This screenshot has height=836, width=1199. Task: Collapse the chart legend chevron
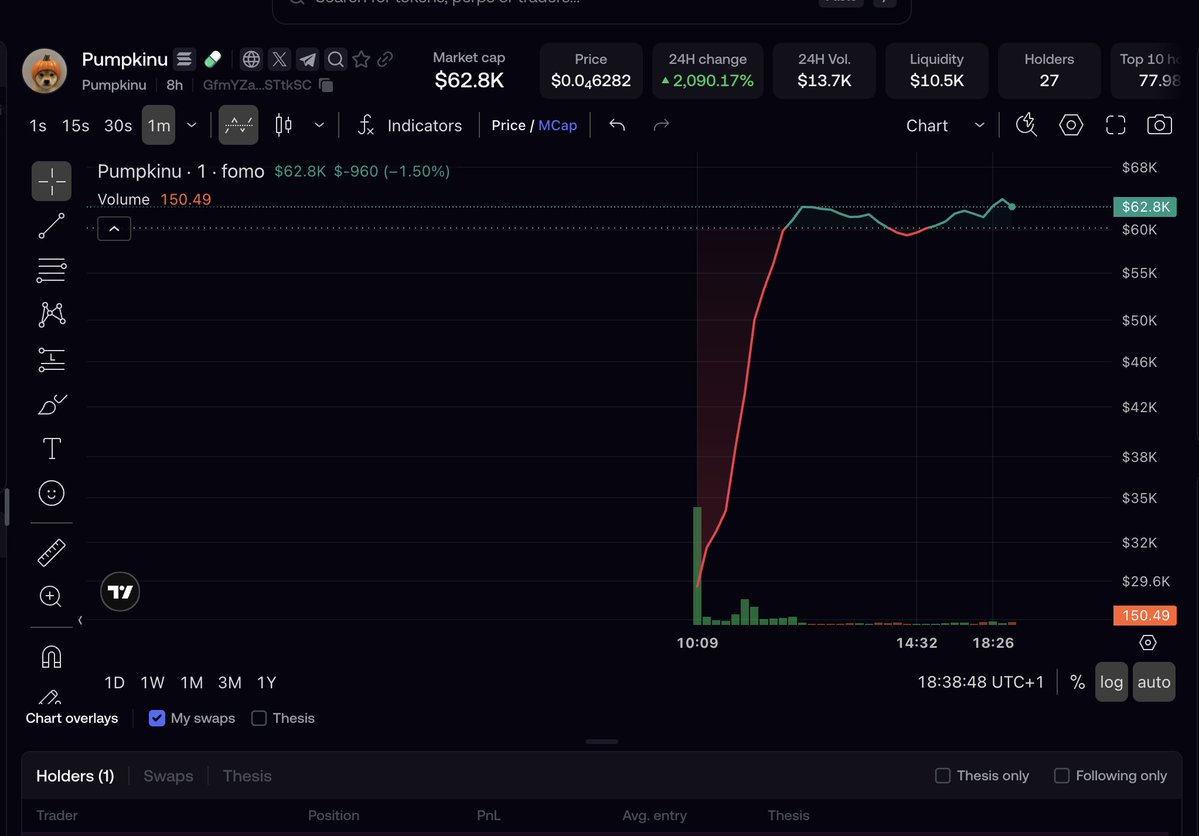[x=114, y=229]
